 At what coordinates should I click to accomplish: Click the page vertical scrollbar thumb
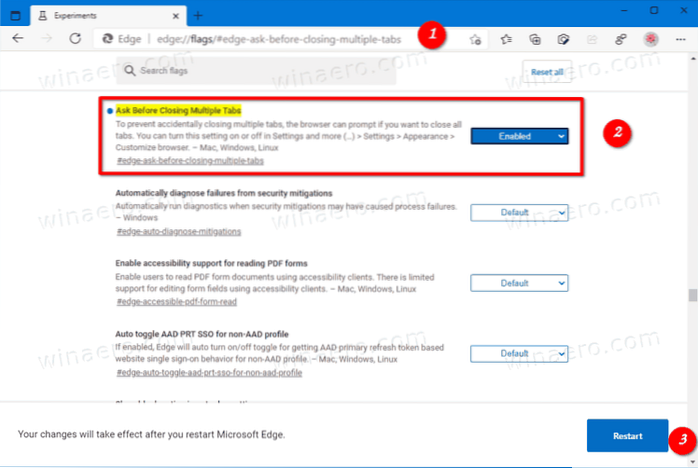[690, 296]
